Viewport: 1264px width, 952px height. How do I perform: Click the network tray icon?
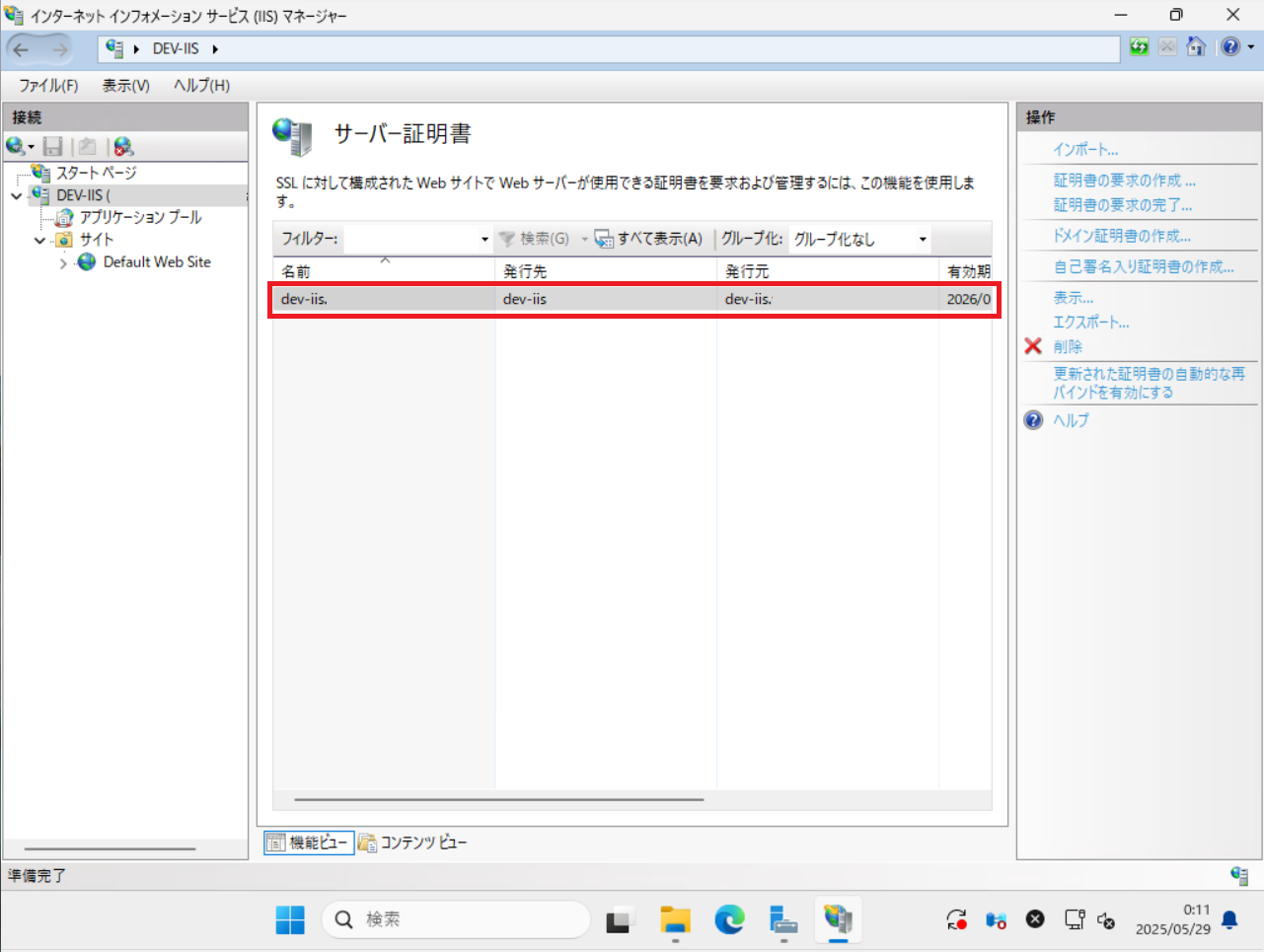[x=1075, y=919]
